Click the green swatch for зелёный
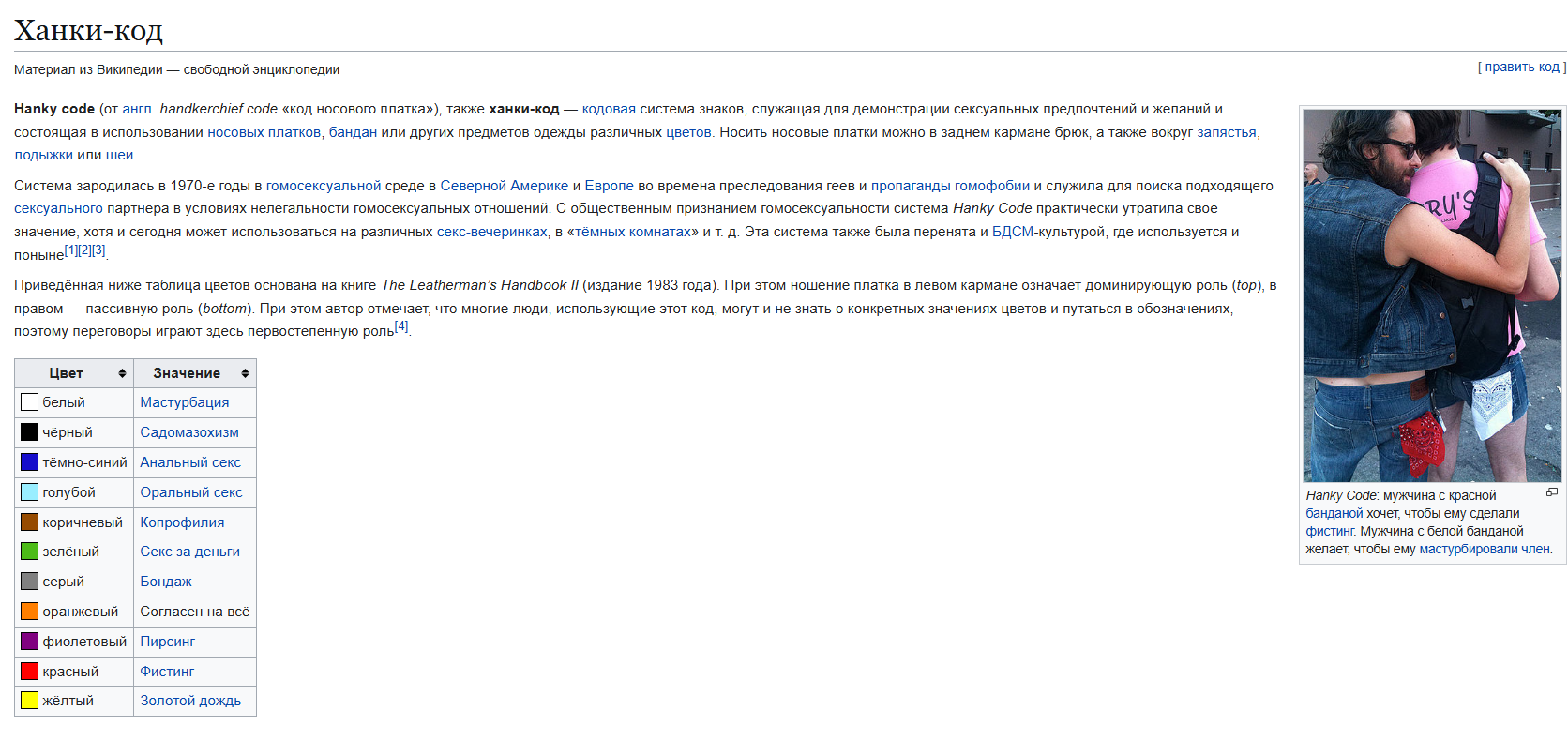Screen dimensions: 1568x741 tap(30, 552)
